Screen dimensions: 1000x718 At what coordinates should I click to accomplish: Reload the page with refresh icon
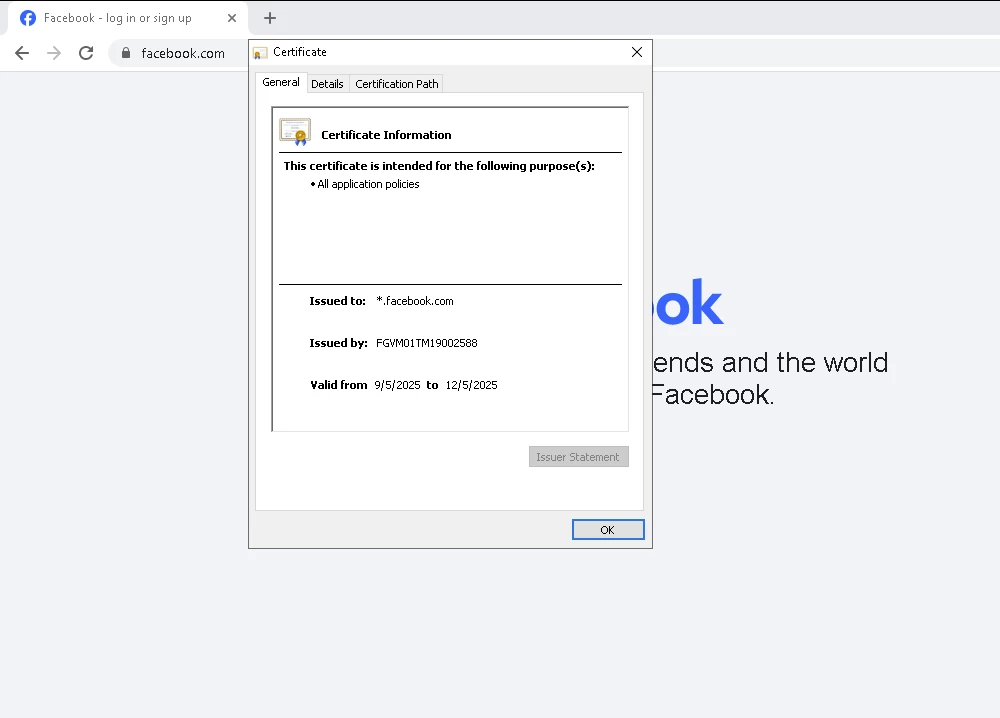pyautogui.click(x=86, y=53)
